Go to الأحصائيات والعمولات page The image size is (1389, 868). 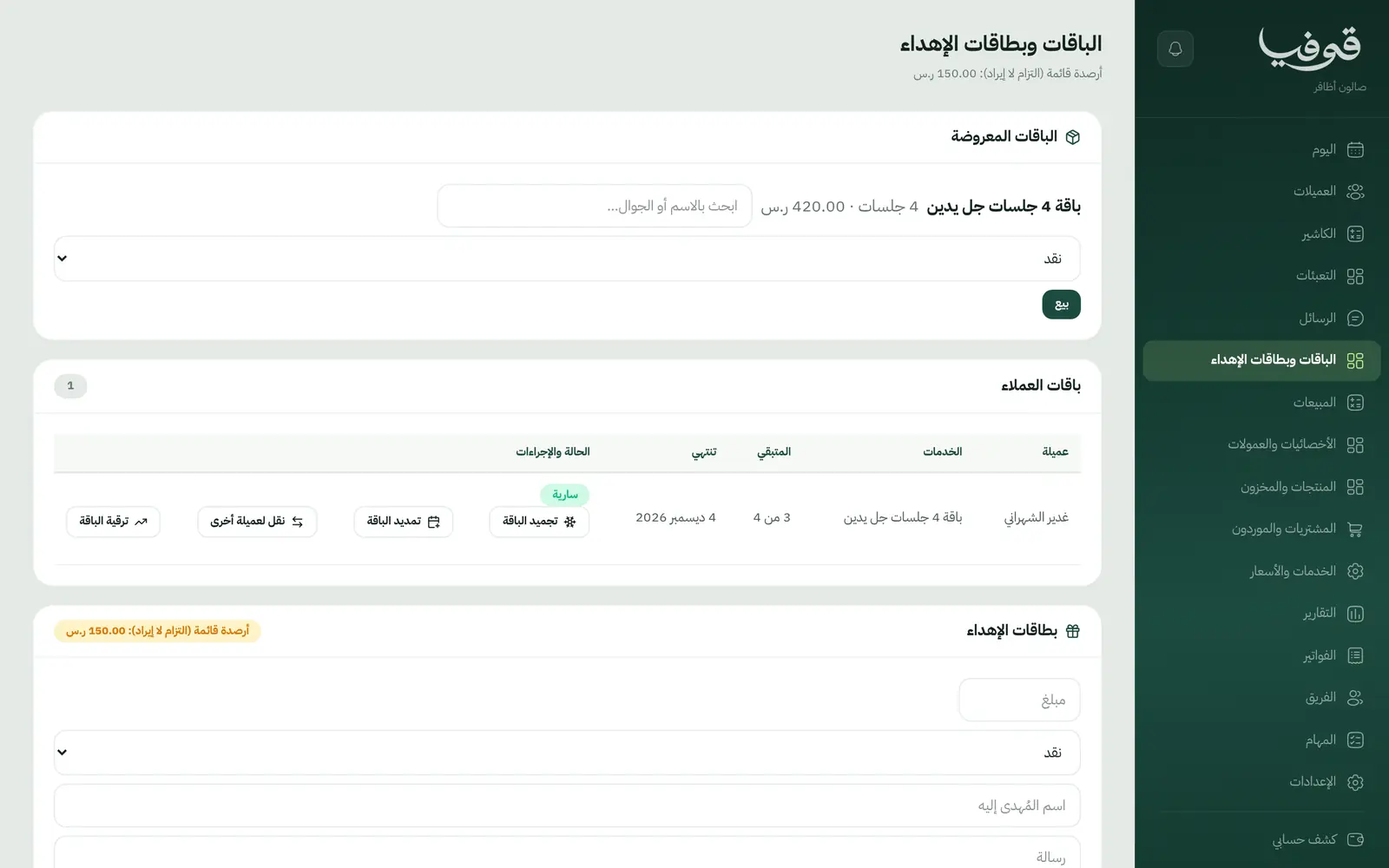tap(1262, 444)
